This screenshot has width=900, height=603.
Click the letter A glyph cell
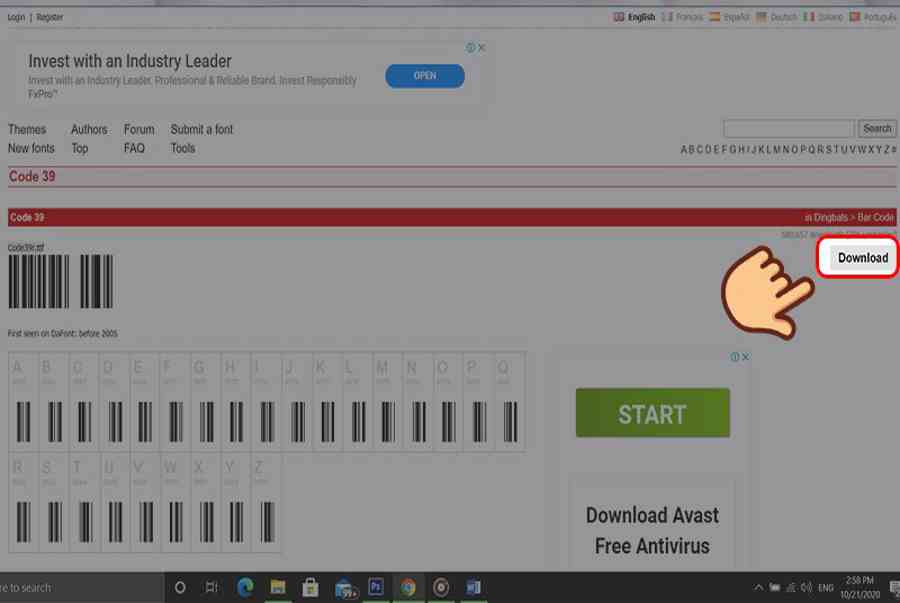point(24,401)
